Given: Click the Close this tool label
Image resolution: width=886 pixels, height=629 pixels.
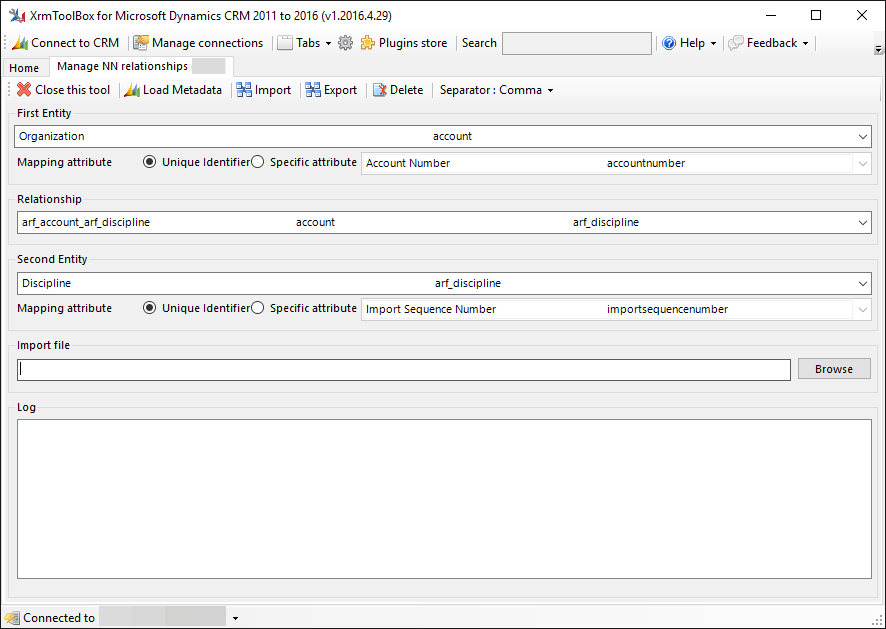Looking at the screenshot, I should coord(72,90).
